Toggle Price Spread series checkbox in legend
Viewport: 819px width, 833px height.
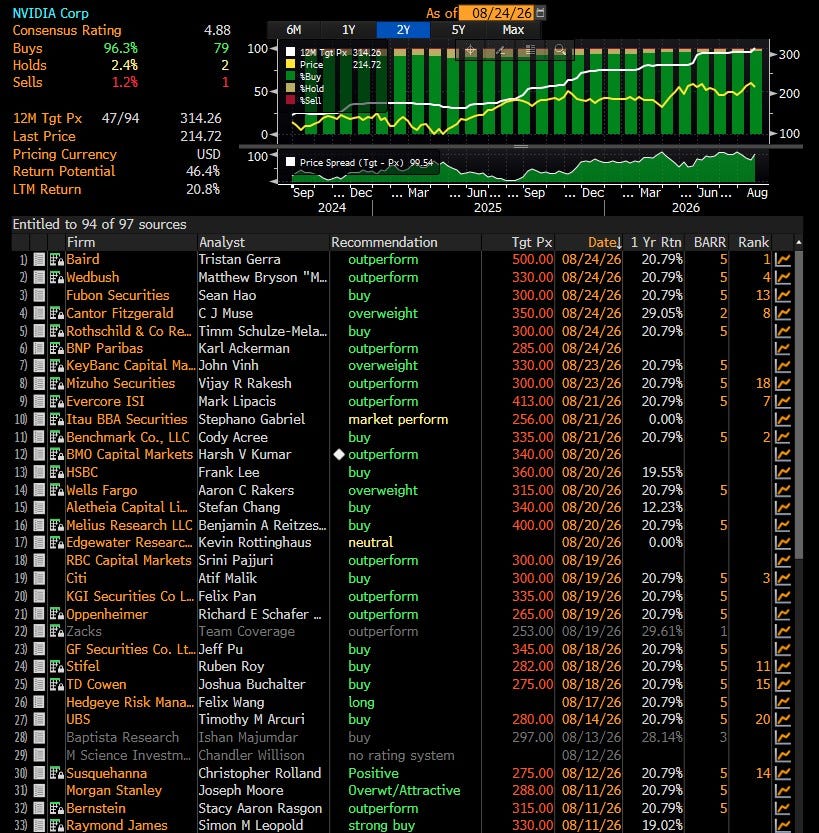click(x=291, y=162)
